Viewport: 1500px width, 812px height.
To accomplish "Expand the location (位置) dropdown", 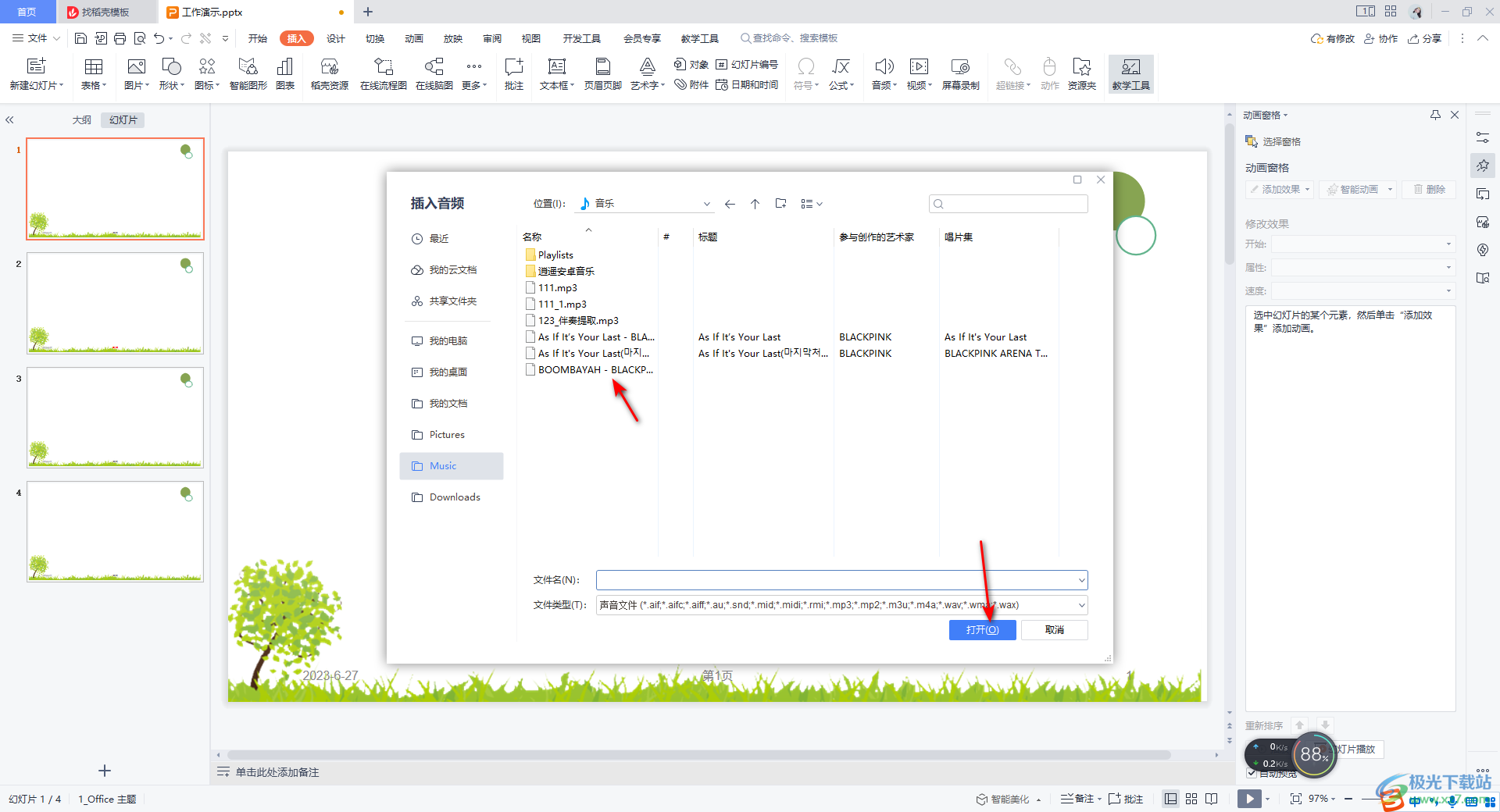I will (x=706, y=204).
